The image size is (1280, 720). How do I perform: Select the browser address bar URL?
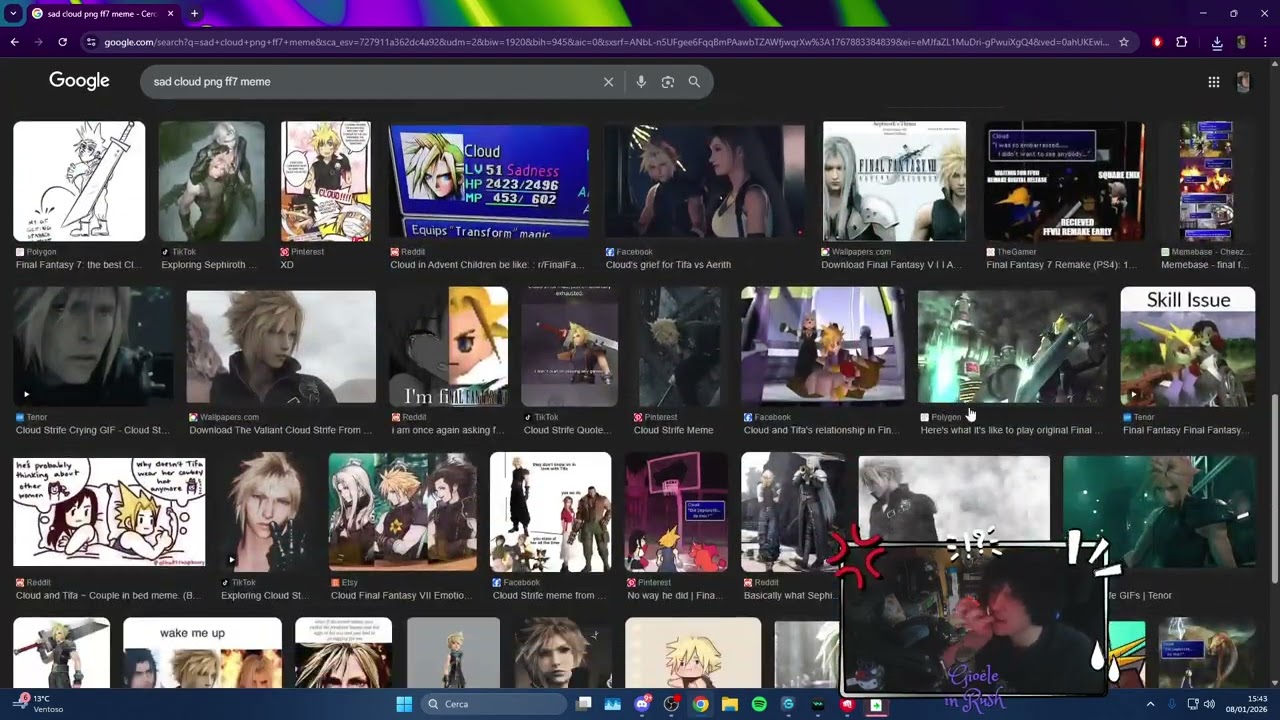click(x=605, y=42)
